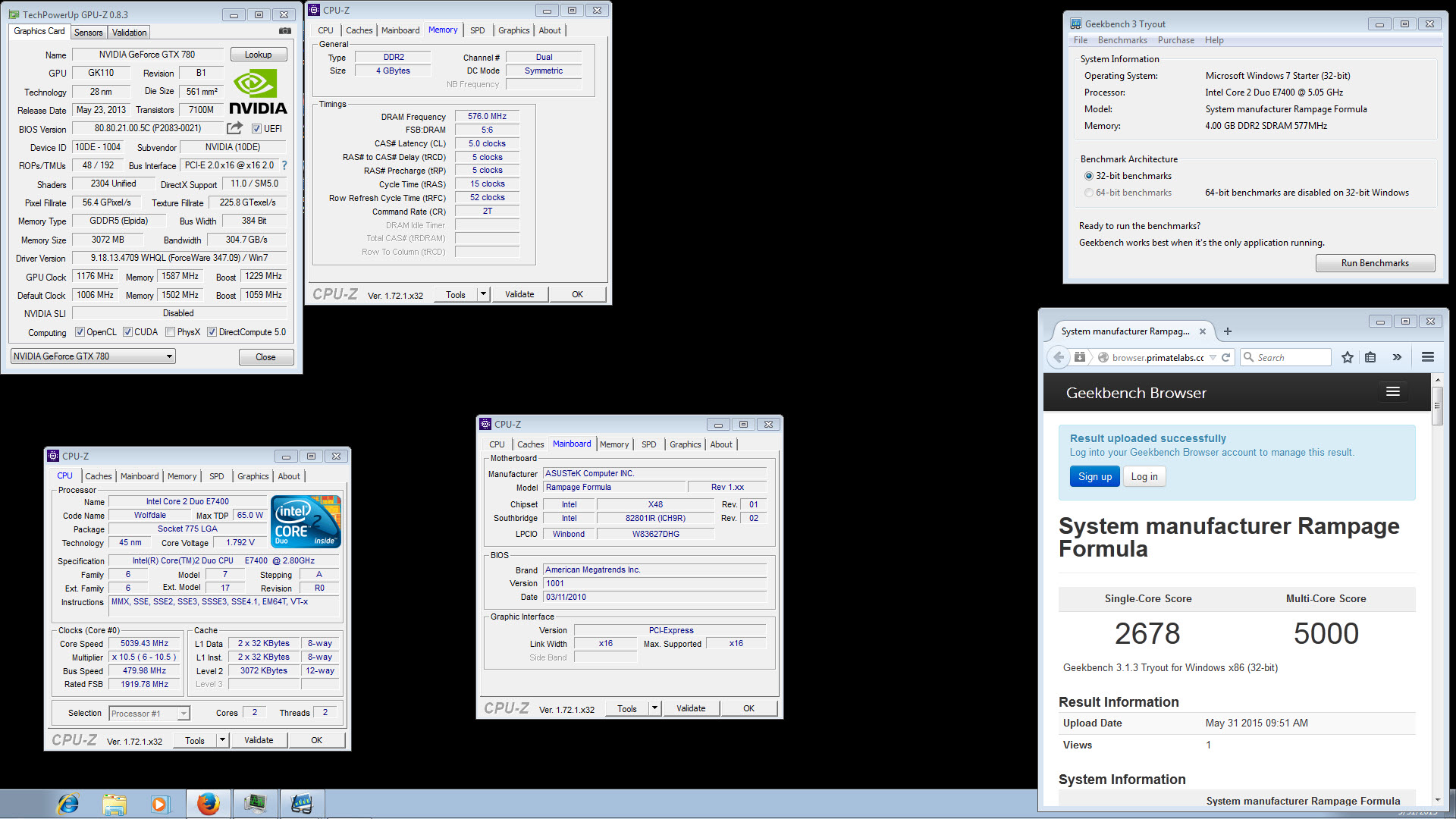This screenshot has height=819, width=1456.
Task: Open the NVIDIA GeForce GTX 780 GPU dropdown
Action: 93,356
